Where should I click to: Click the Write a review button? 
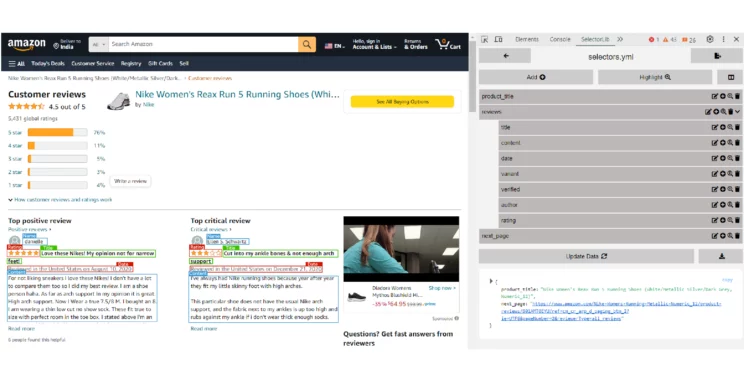tap(130, 181)
